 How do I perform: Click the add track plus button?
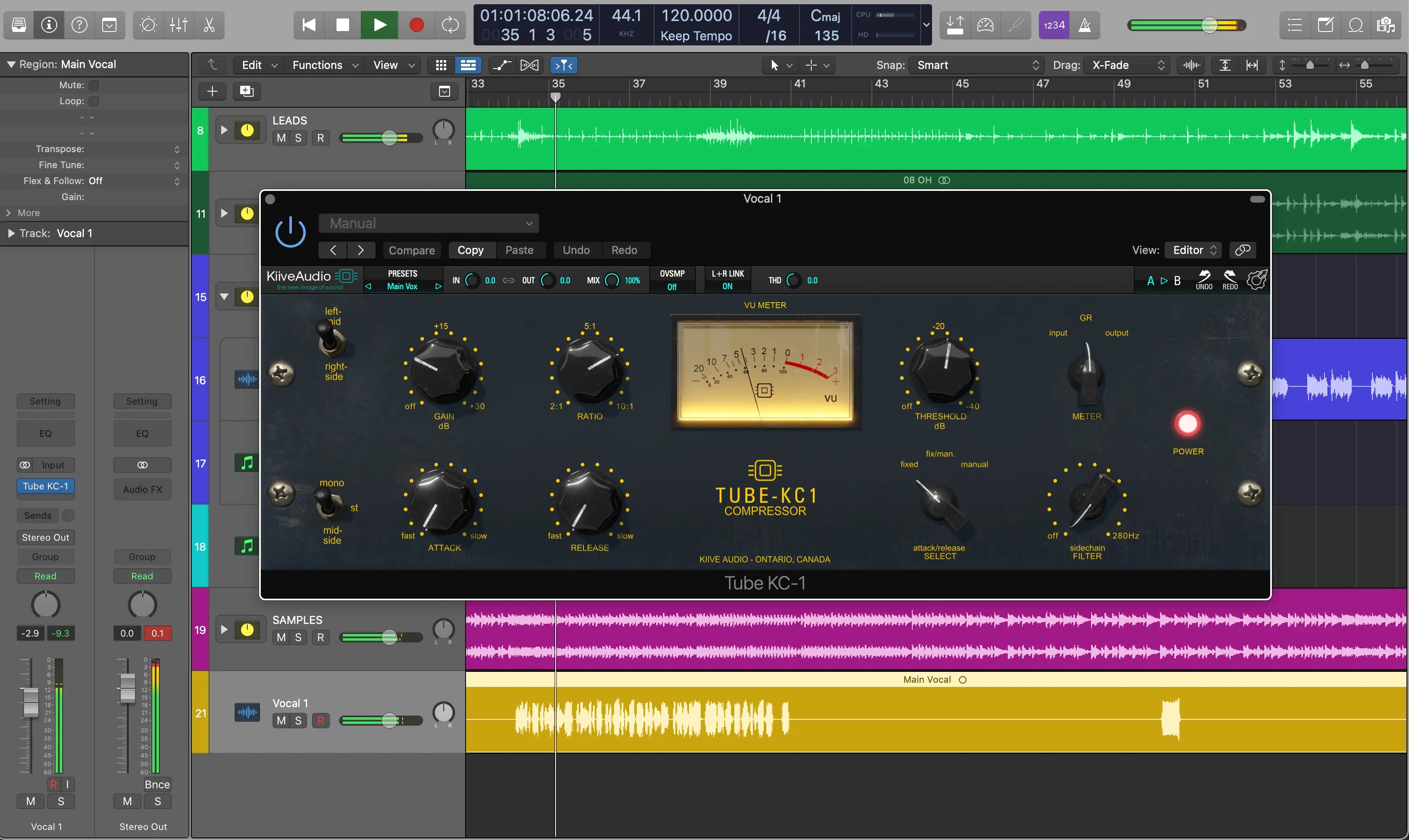tap(212, 91)
